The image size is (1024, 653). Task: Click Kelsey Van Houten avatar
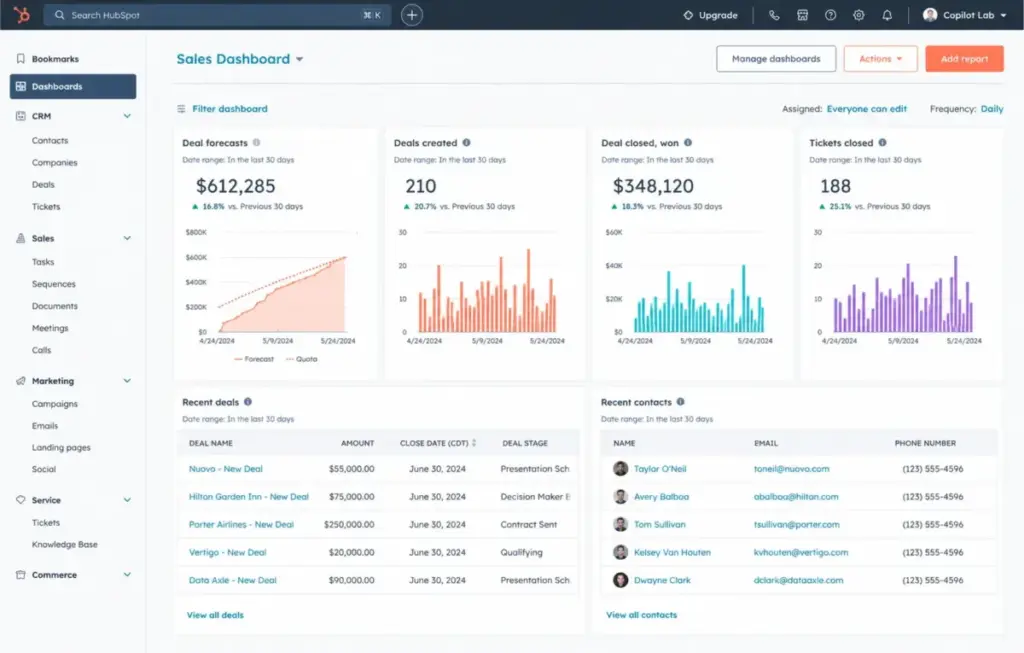[620, 552]
